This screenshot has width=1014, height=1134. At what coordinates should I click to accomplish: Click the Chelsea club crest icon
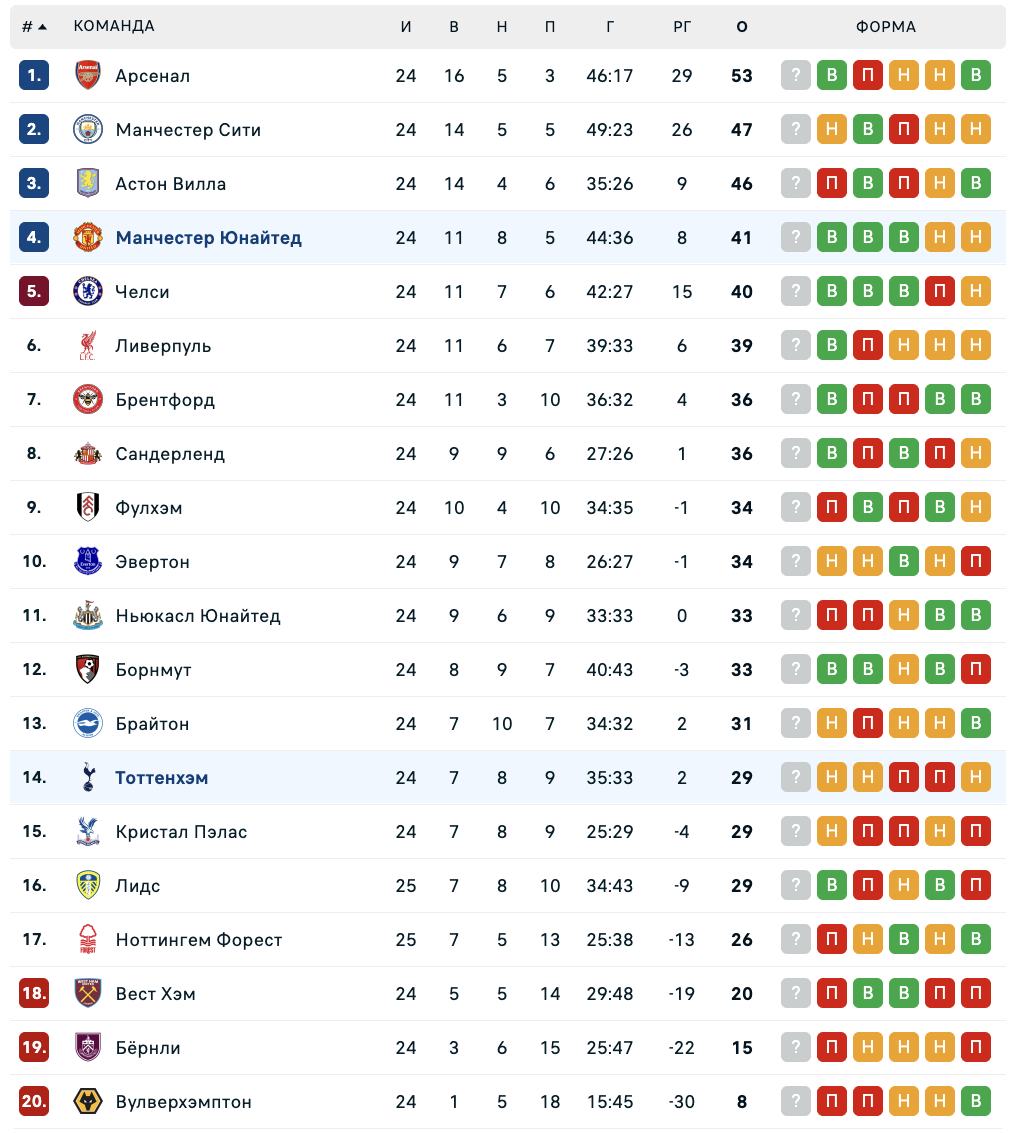(x=88, y=292)
